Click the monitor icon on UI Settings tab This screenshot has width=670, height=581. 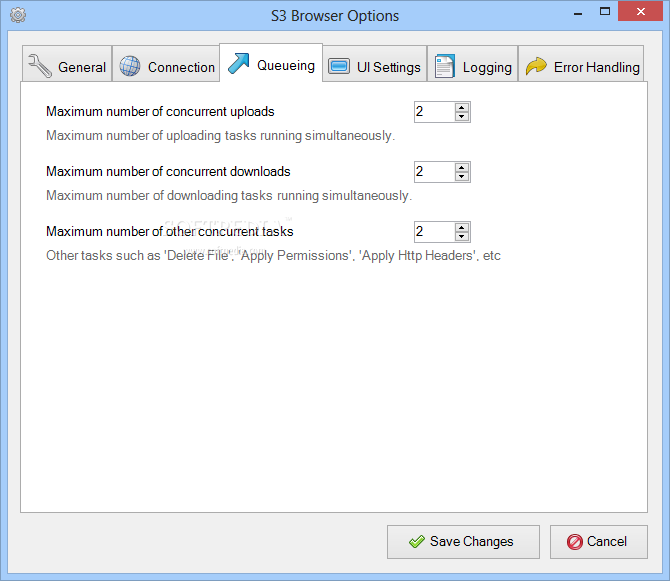click(x=339, y=66)
